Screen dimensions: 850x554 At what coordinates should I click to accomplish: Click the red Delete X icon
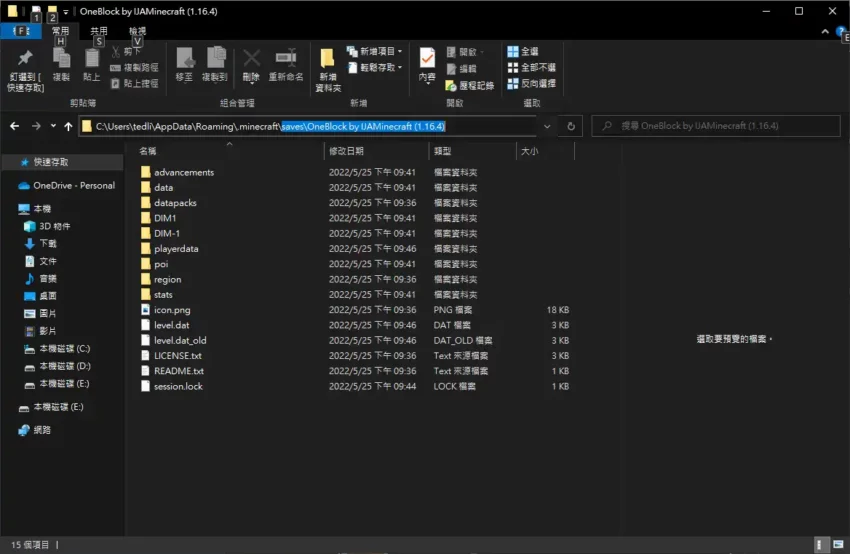click(x=251, y=57)
